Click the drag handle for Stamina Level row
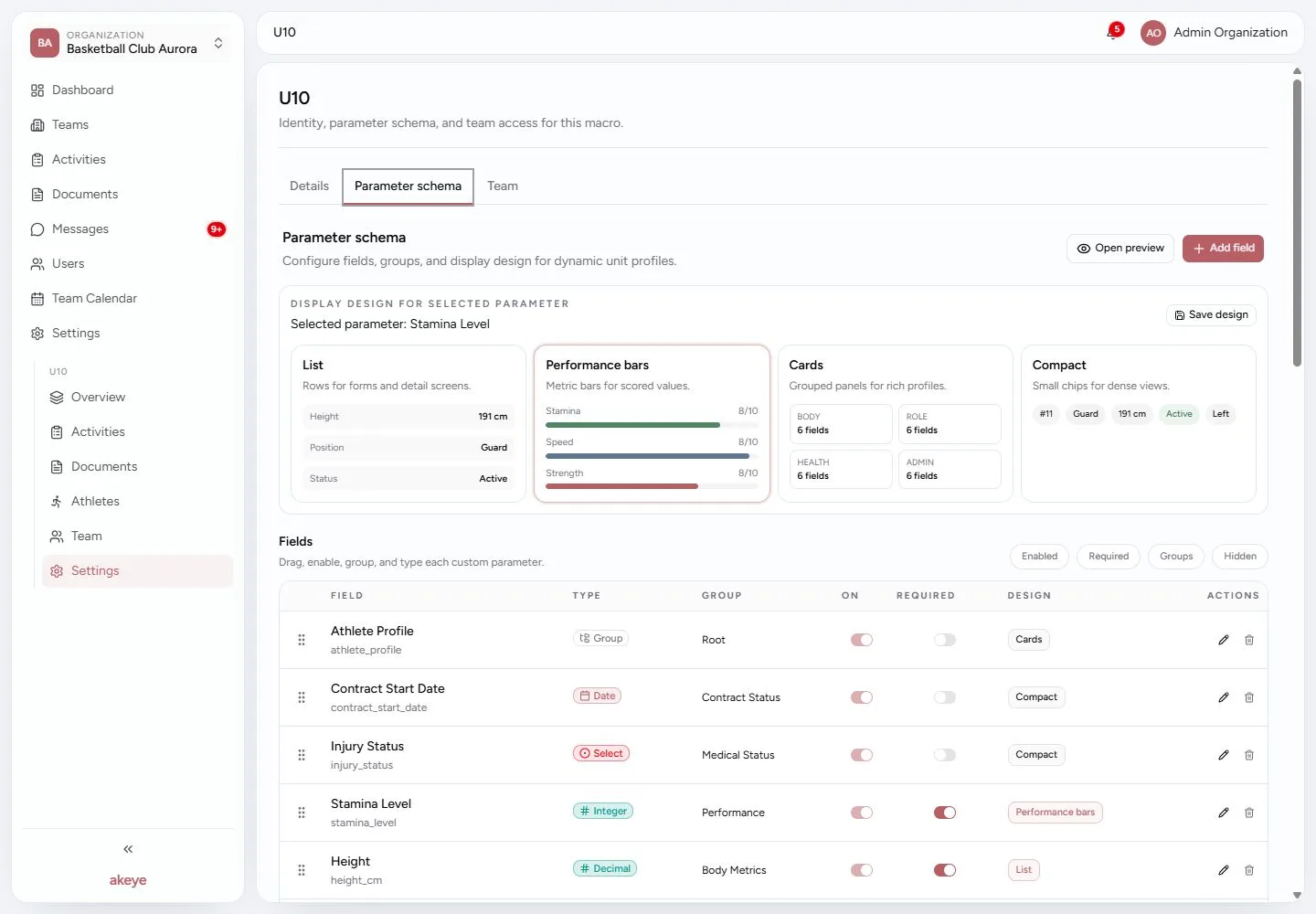This screenshot has width=1316, height=914. (x=302, y=813)
